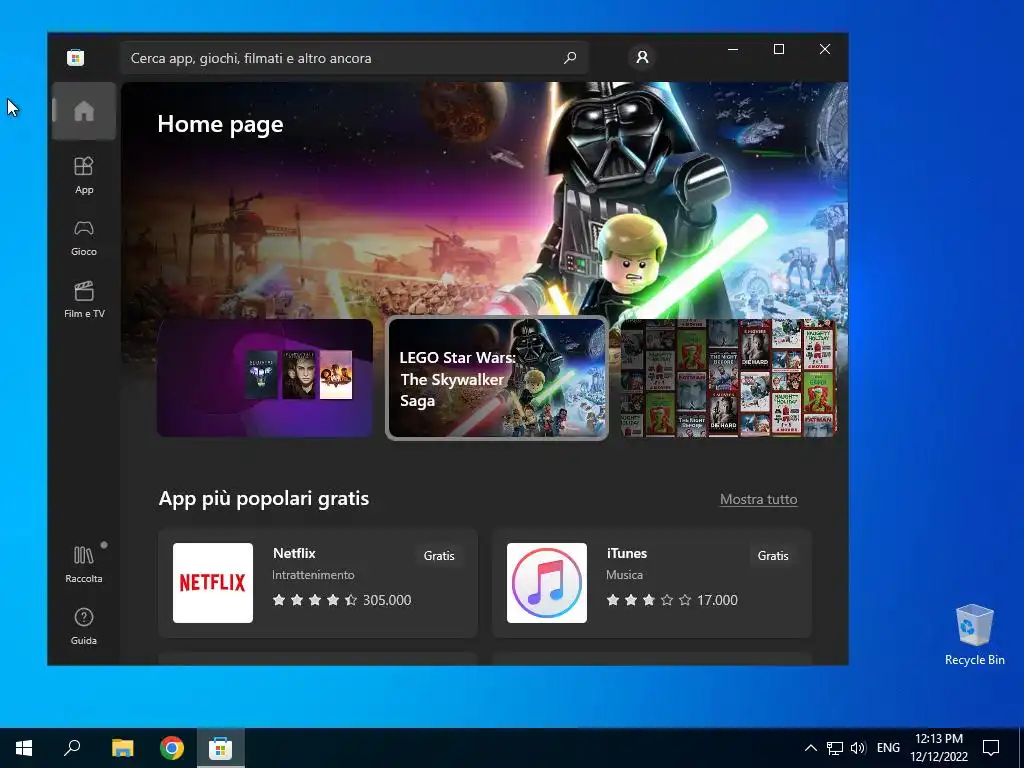Click the ENG language indicator
The width and height of the screenshot is (1024, 768).
pyautogui.click(x=888, y=748)
